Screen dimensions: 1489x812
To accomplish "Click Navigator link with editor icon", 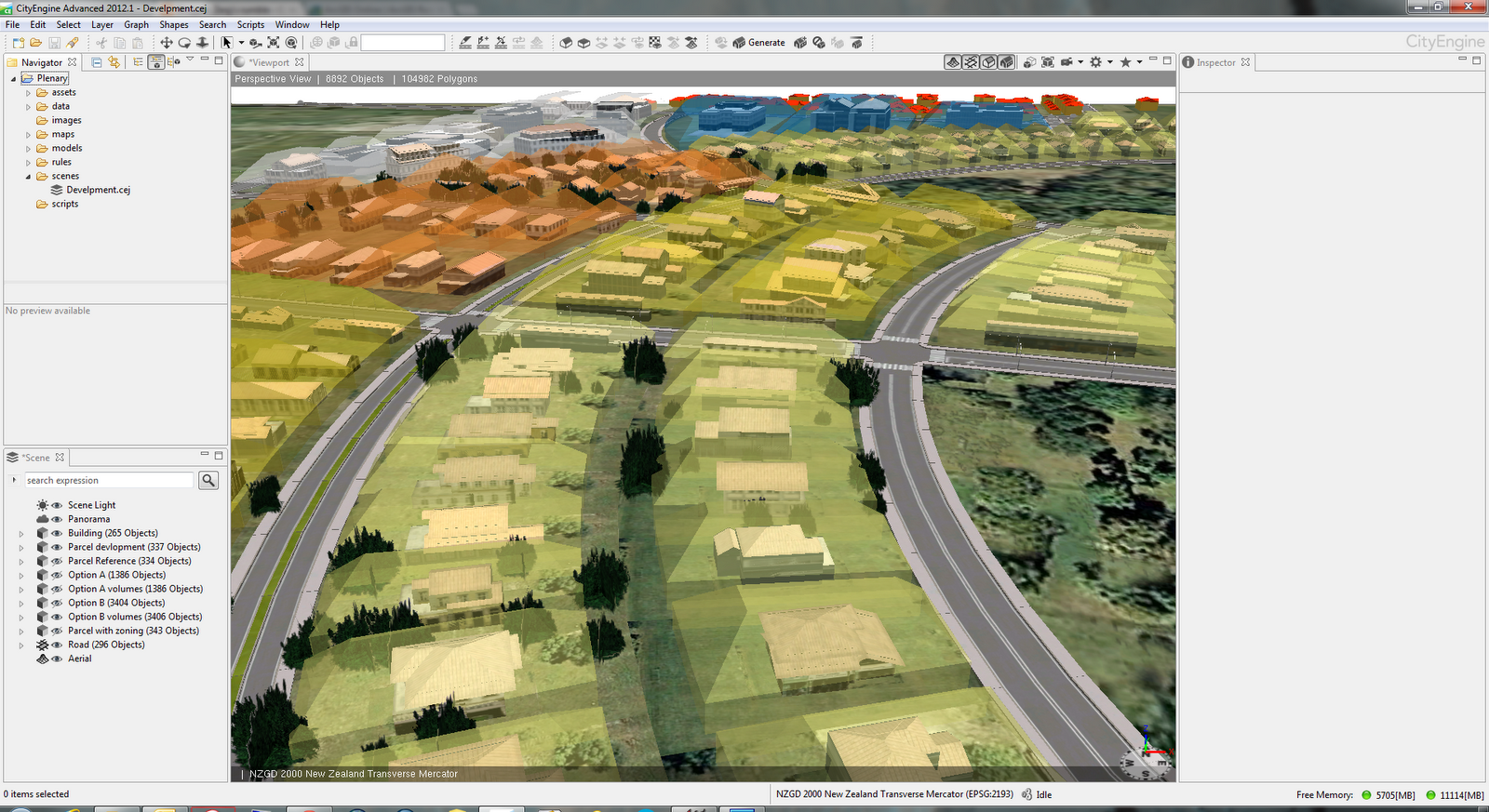I will point(114,62).
